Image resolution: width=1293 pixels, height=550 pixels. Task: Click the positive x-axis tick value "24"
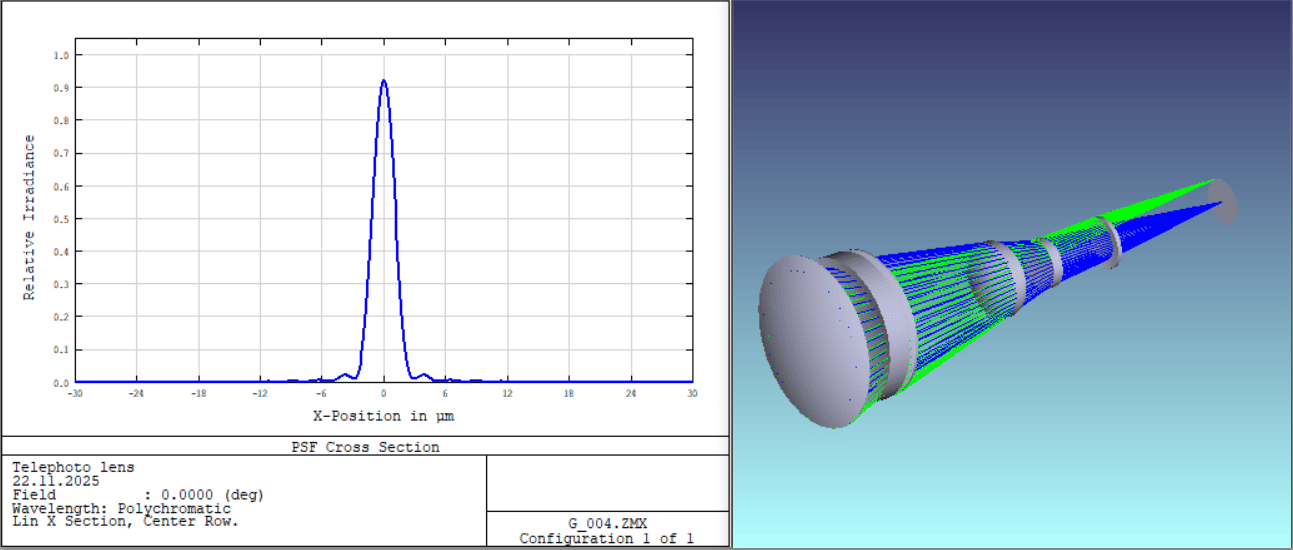click(631, 393)
